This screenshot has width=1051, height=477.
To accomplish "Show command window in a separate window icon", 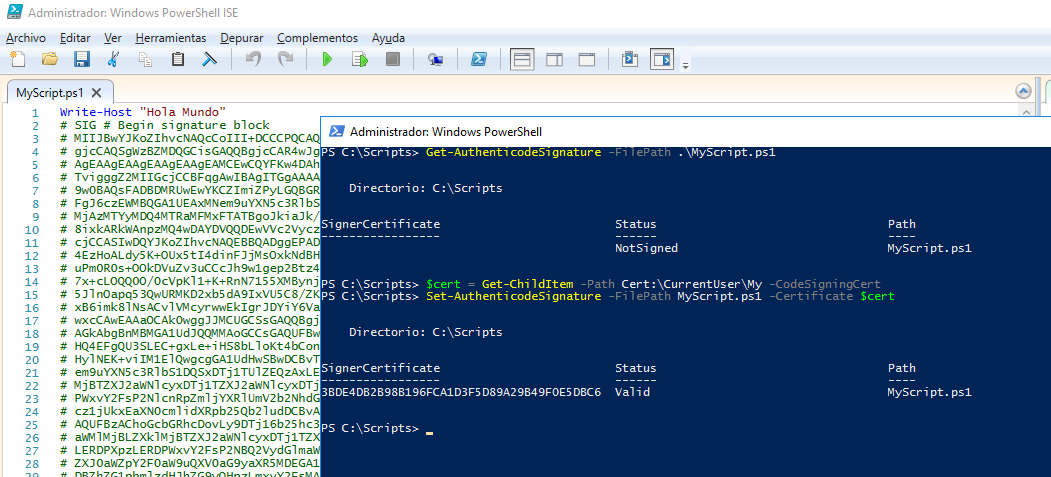I will tap(629, 59).
